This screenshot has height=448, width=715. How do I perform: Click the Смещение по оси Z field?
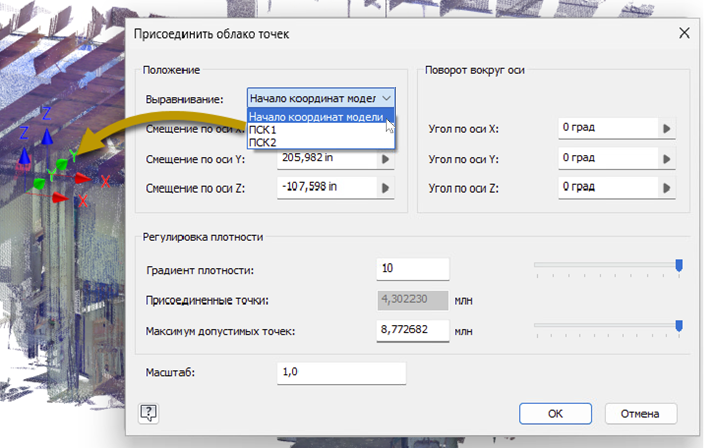coord(327,188)
